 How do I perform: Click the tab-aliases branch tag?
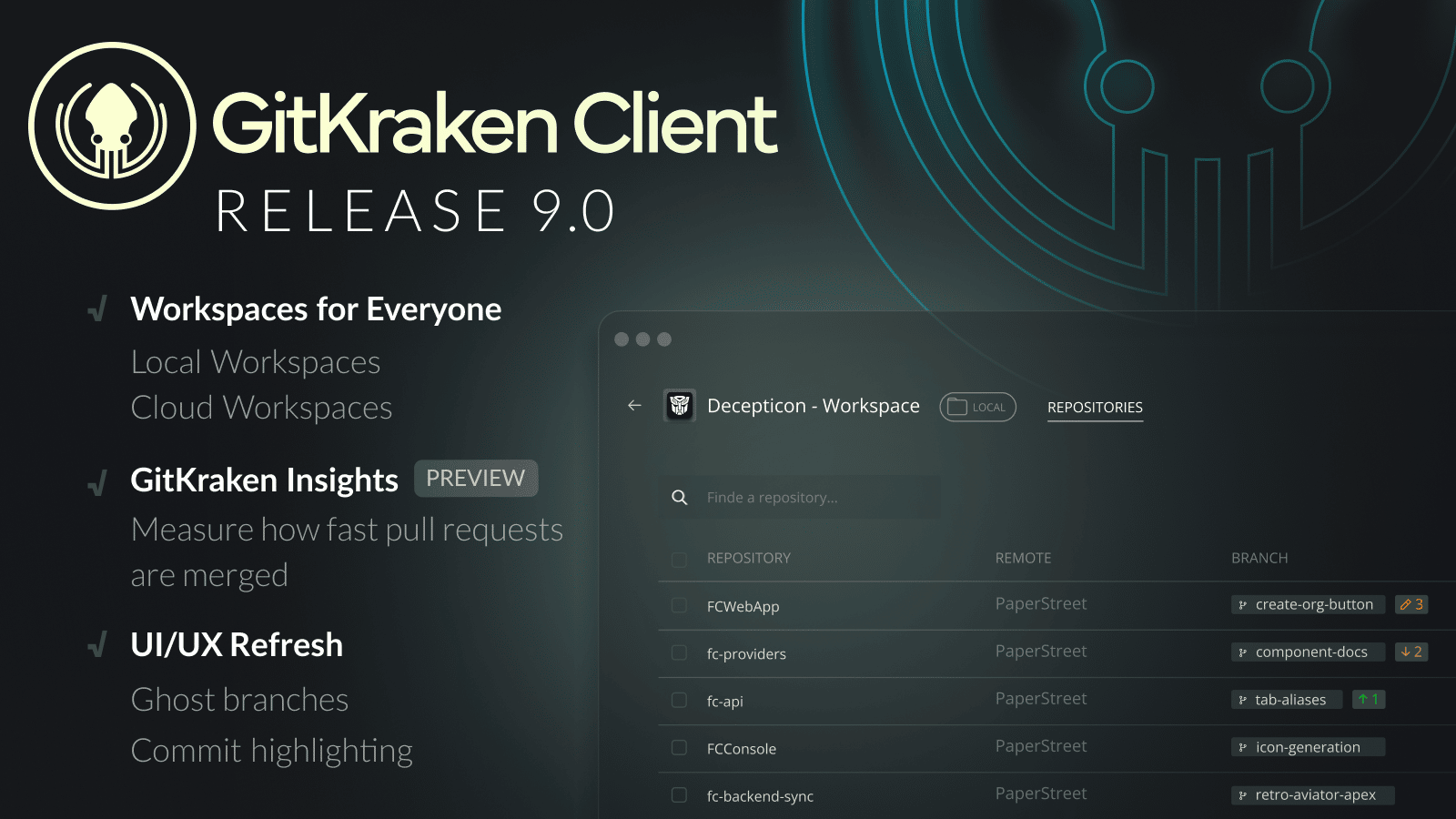tap(1287, 699)
